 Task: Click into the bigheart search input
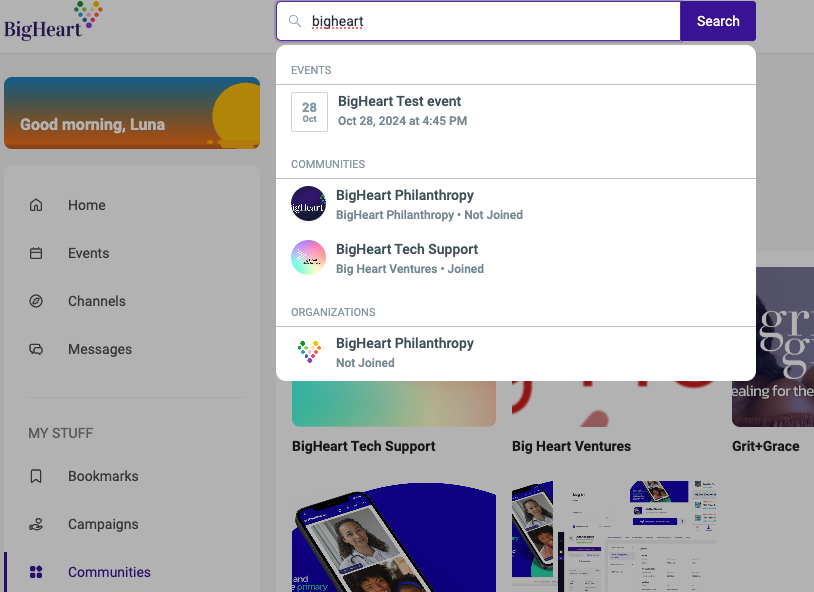pyautogui.click(x=478, y=21)
